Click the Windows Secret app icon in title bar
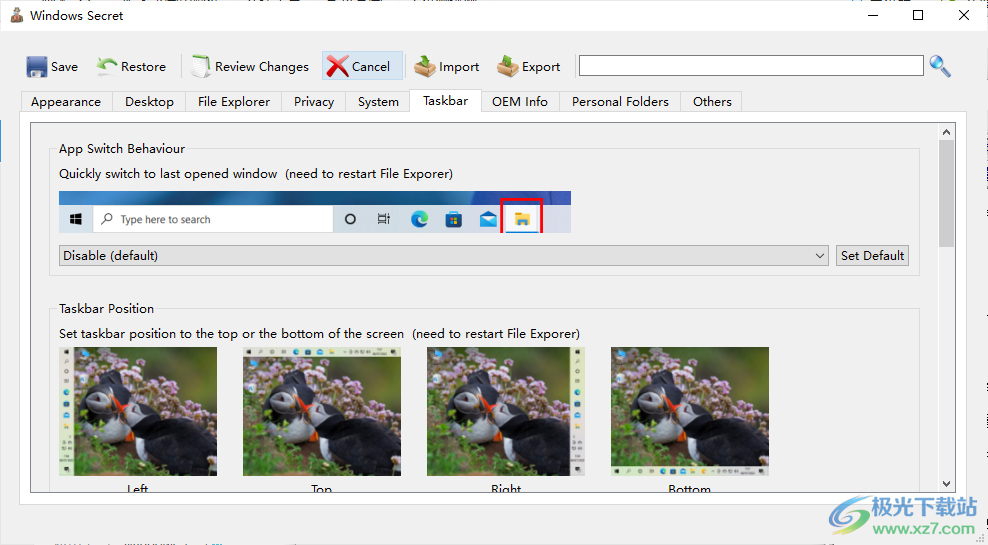Screen dimensions: 988x545 pyautogui.click(x=16, y=16)
